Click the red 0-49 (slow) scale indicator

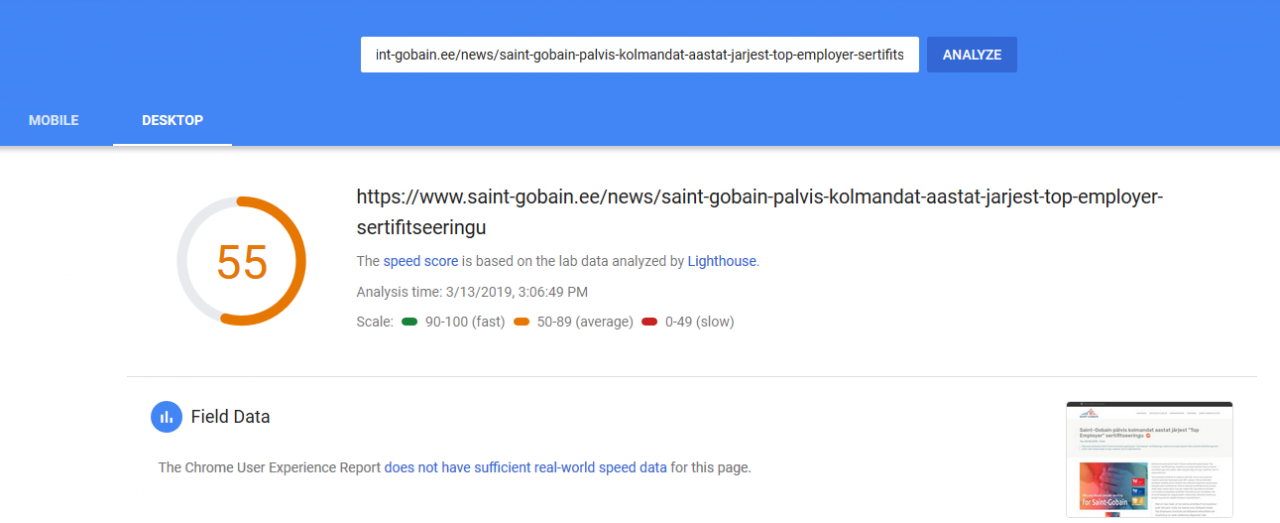click(650, 322)
